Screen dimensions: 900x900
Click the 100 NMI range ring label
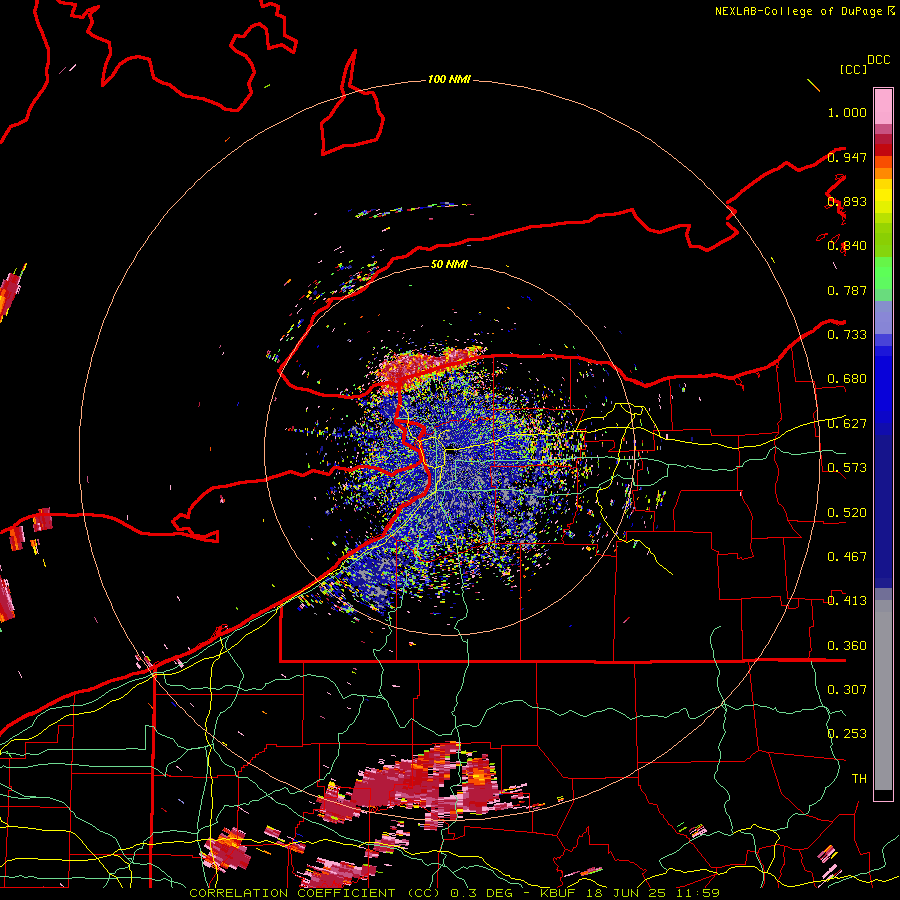point(449,79)
